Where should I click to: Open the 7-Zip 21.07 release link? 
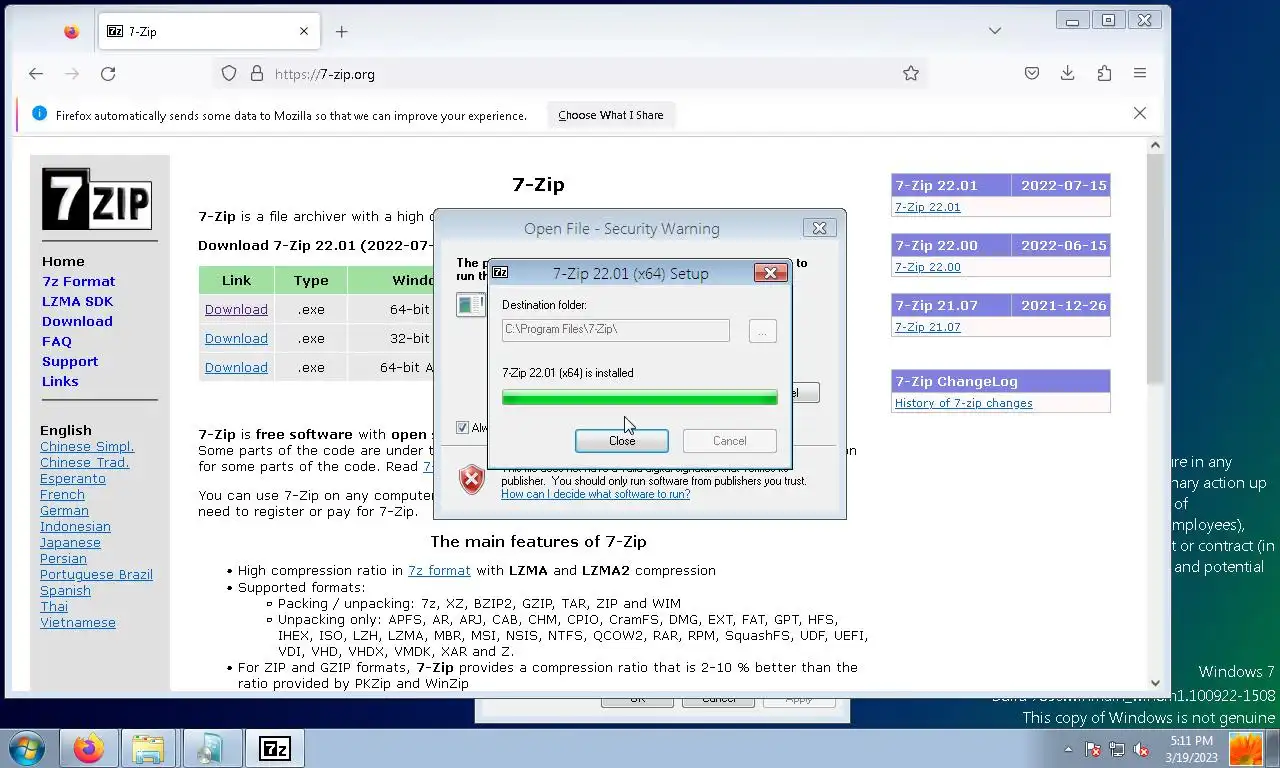pos(927,327)
